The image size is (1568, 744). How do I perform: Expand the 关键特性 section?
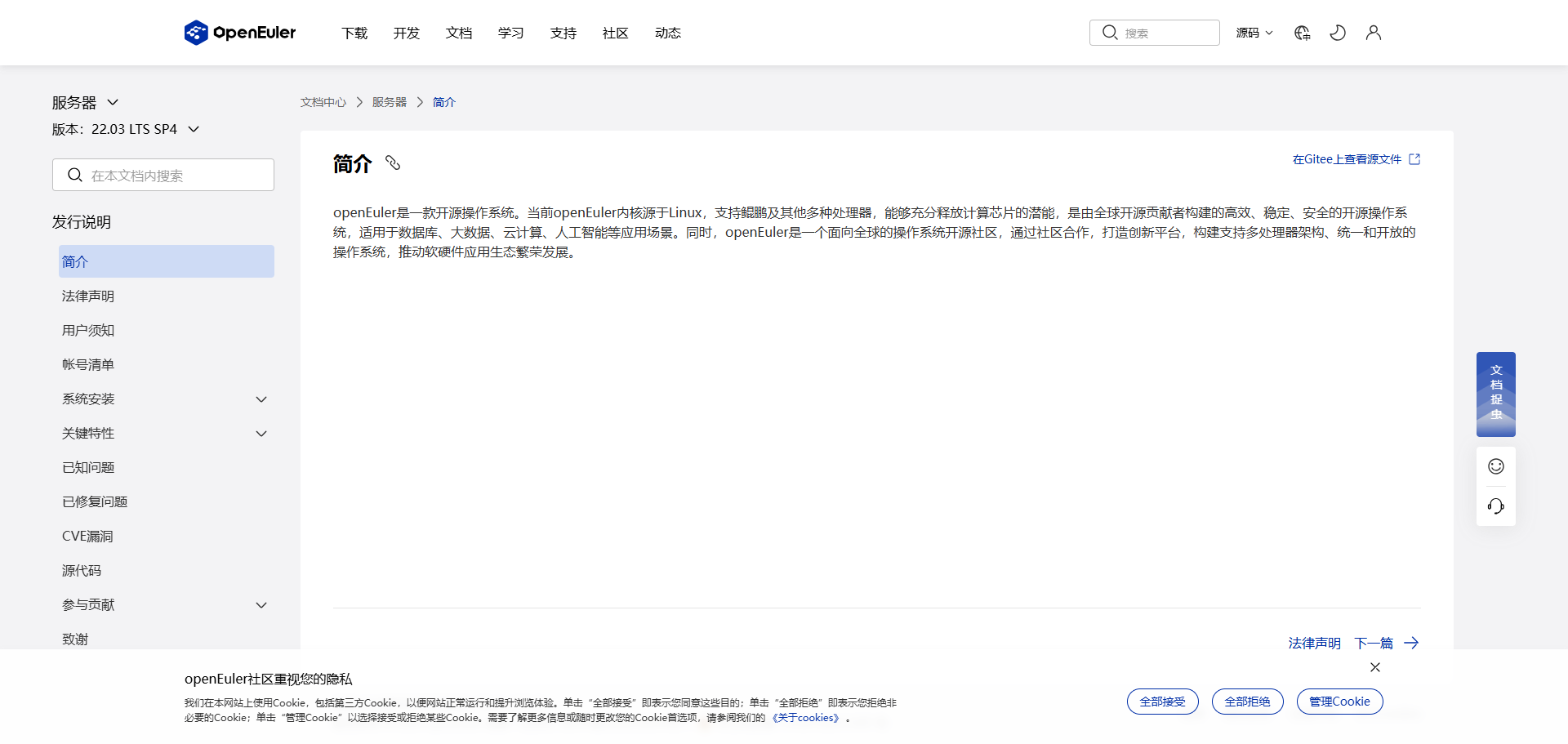[x=167, y=434]
